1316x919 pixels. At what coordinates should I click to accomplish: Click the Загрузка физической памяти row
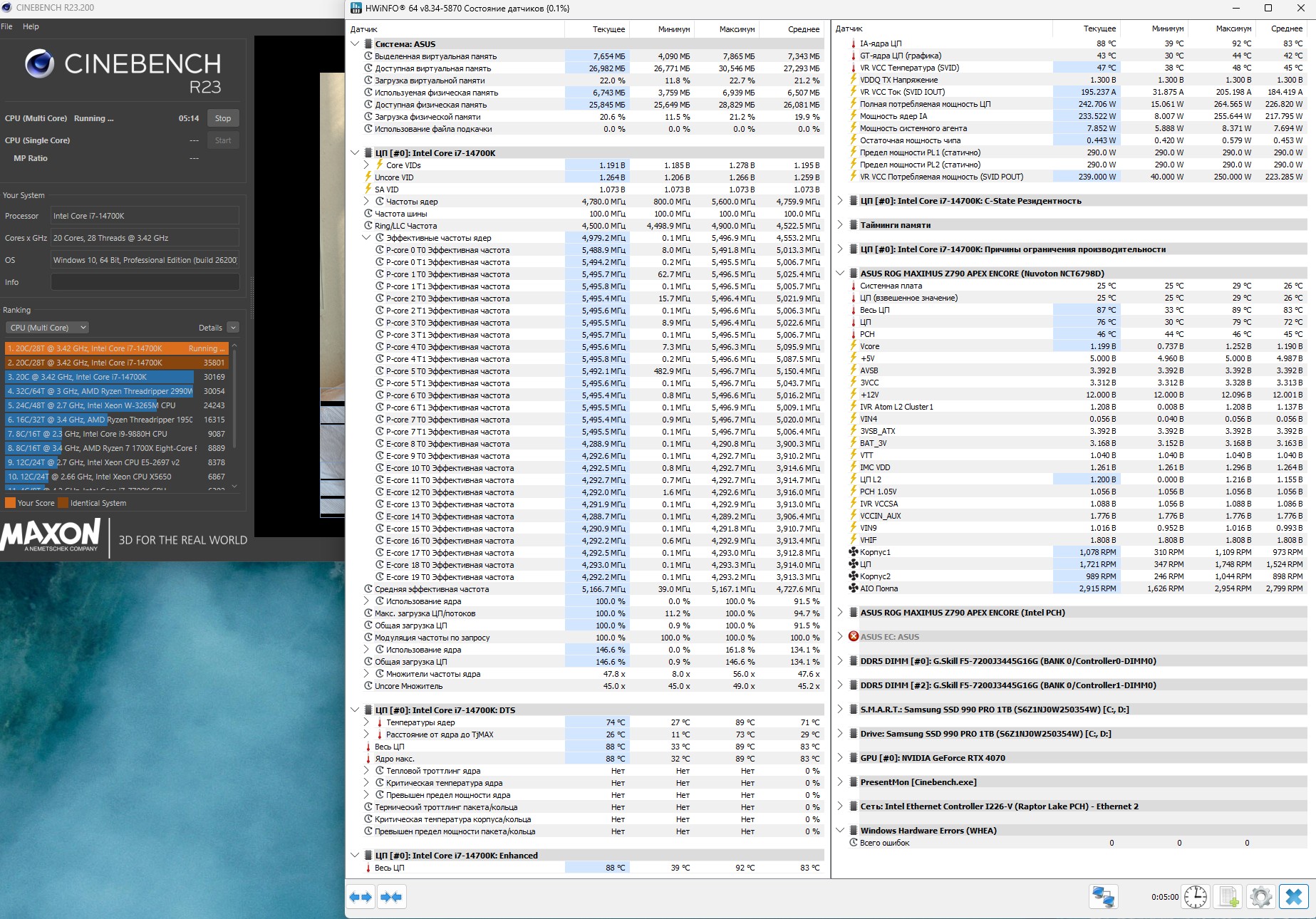(586, 117)
